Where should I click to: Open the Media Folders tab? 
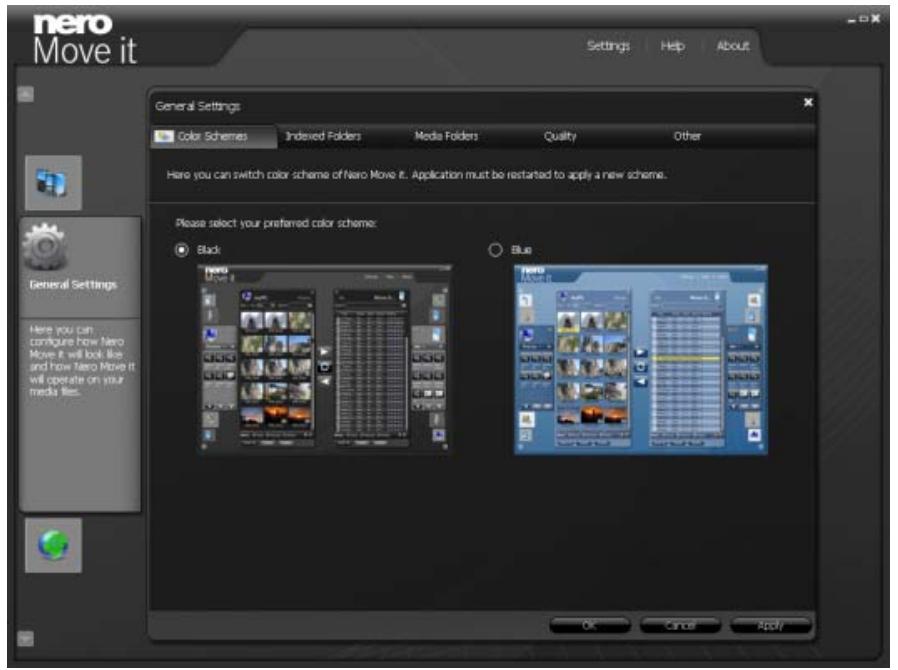446,136
